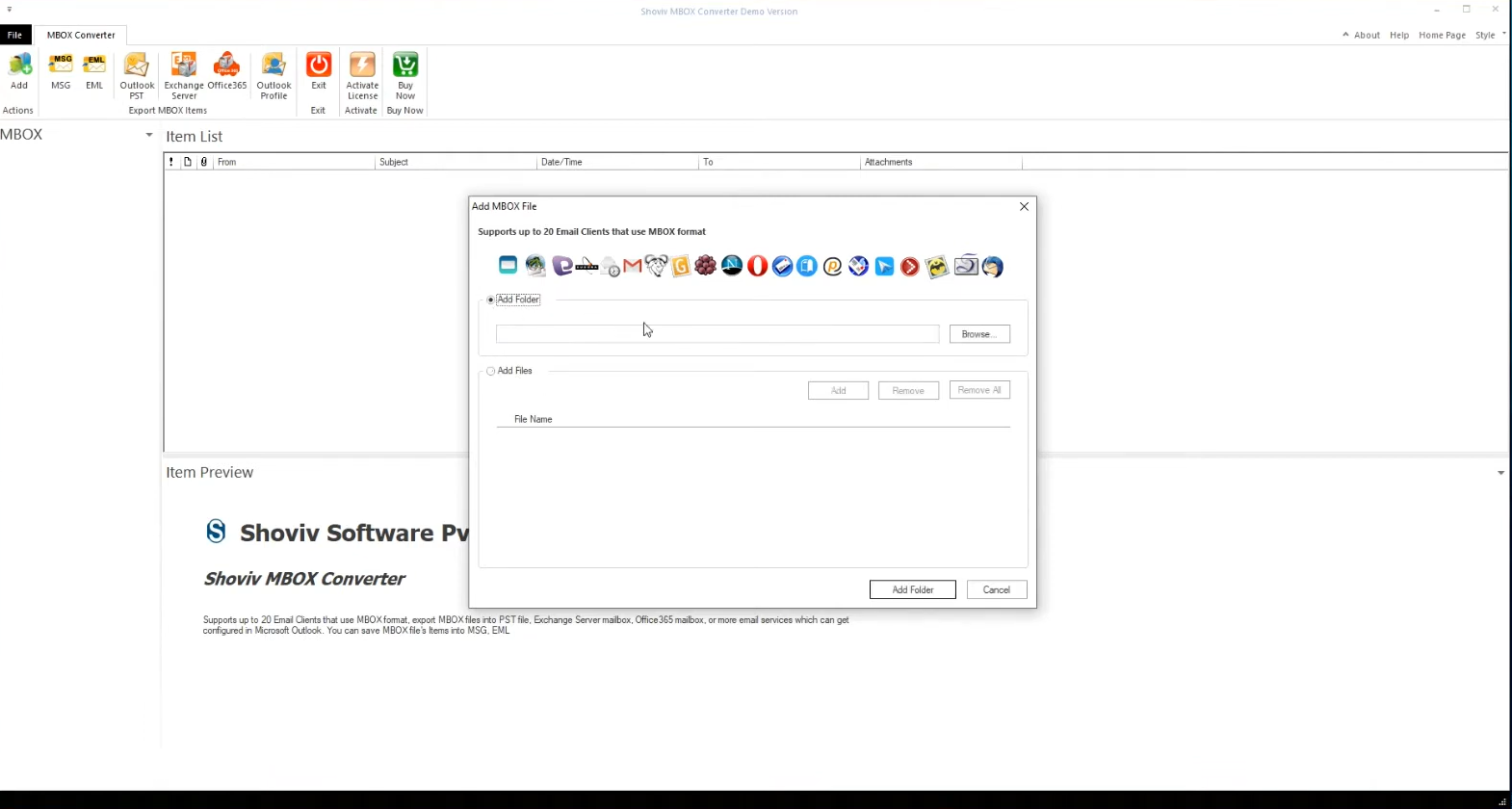This screenshot has height=809, width=1512.
Task: Click the Gmail M icon in dialog
Action: pyautogui.click(x=633, y=266)
